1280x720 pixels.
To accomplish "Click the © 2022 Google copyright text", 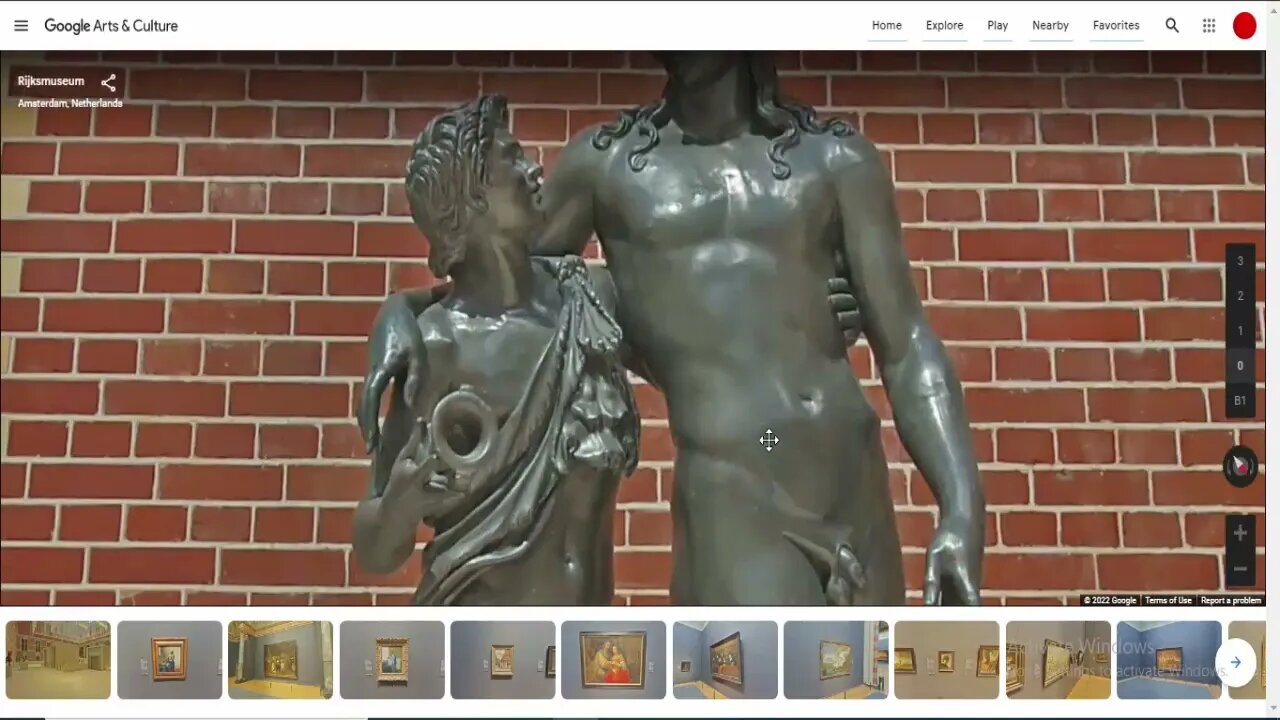I will pyautogui.click(x=1110, y=600).
